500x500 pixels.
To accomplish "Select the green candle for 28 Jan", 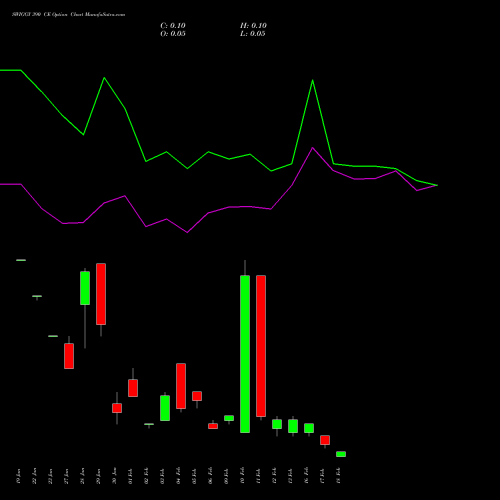I will click(85, 288).
